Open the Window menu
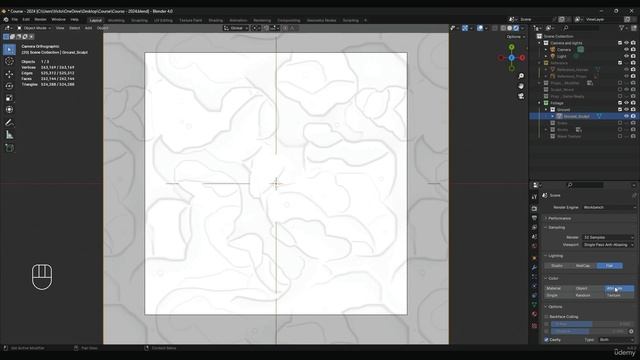The image size is (640, 360). 58,20
